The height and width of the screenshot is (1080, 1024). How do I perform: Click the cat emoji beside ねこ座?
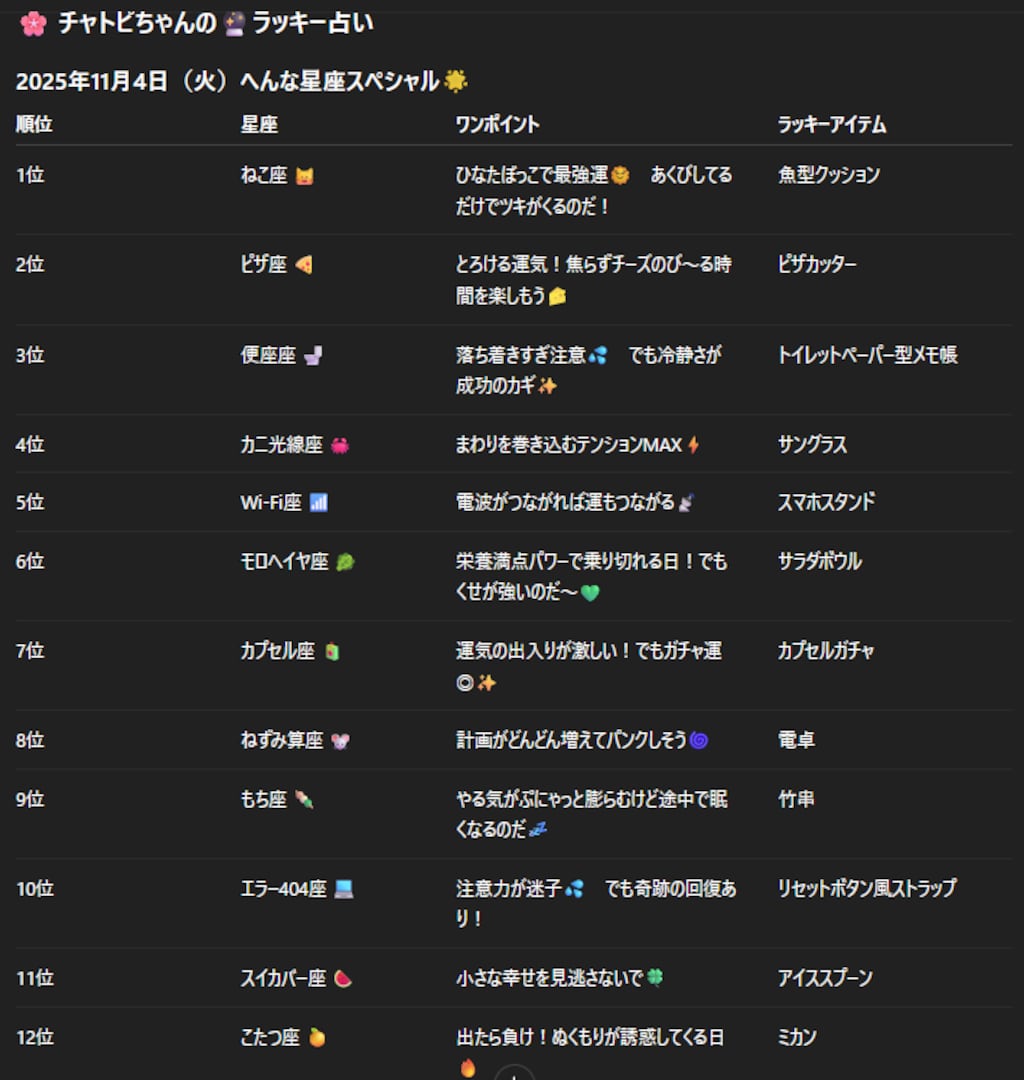tap(304, 177)
